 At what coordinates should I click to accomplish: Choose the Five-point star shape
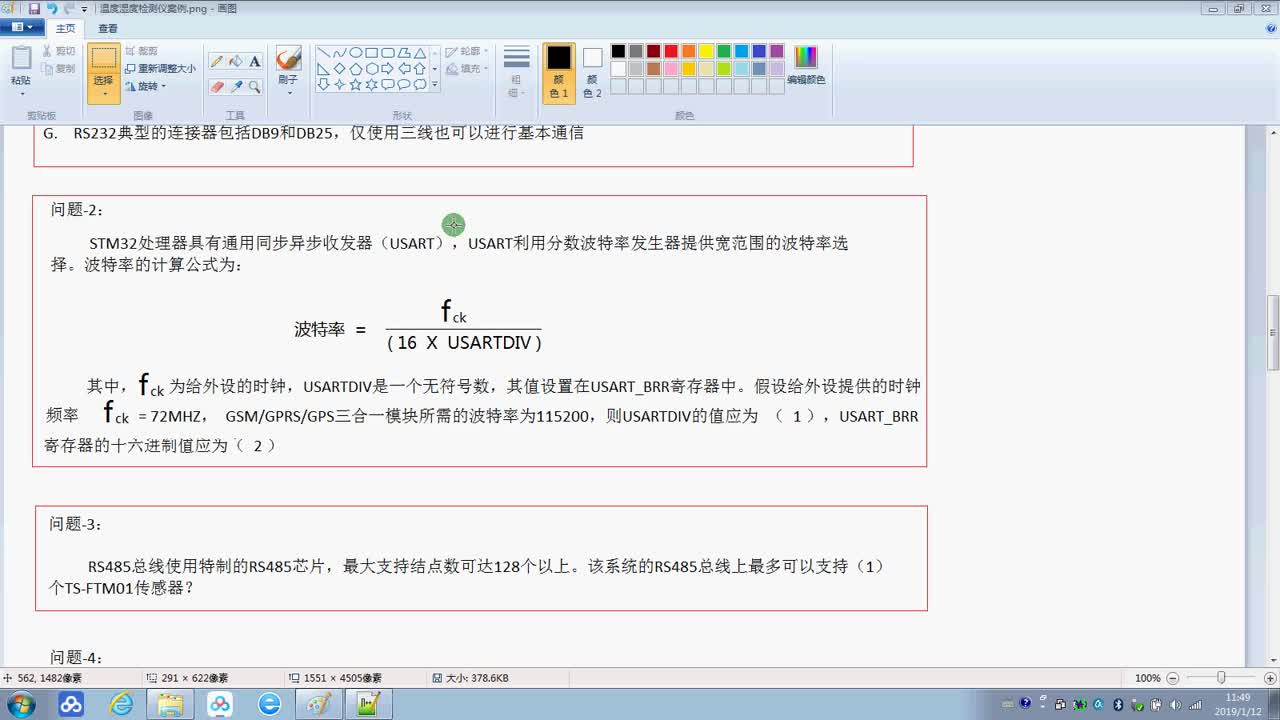tap(355, 85)
